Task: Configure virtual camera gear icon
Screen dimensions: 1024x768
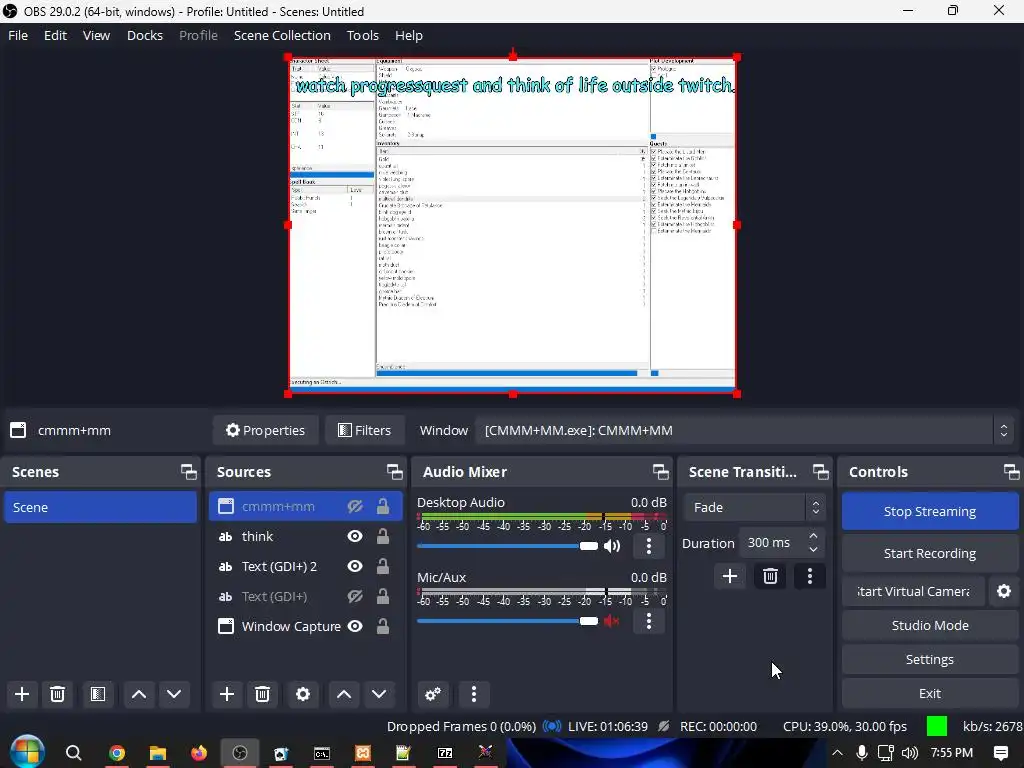Action: (1004, 591)
